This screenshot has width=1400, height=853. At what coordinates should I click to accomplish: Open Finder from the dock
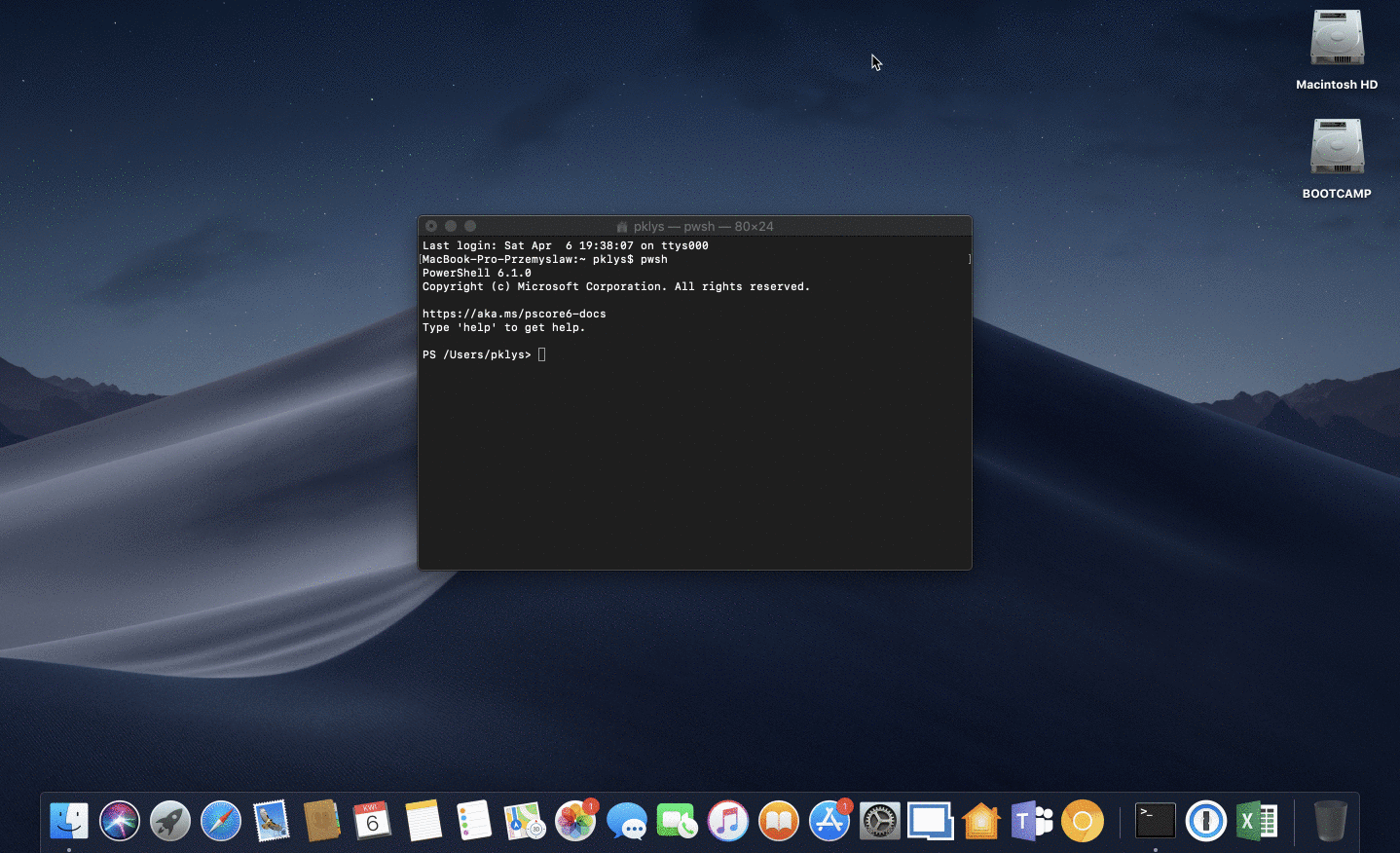click(69, 821)
